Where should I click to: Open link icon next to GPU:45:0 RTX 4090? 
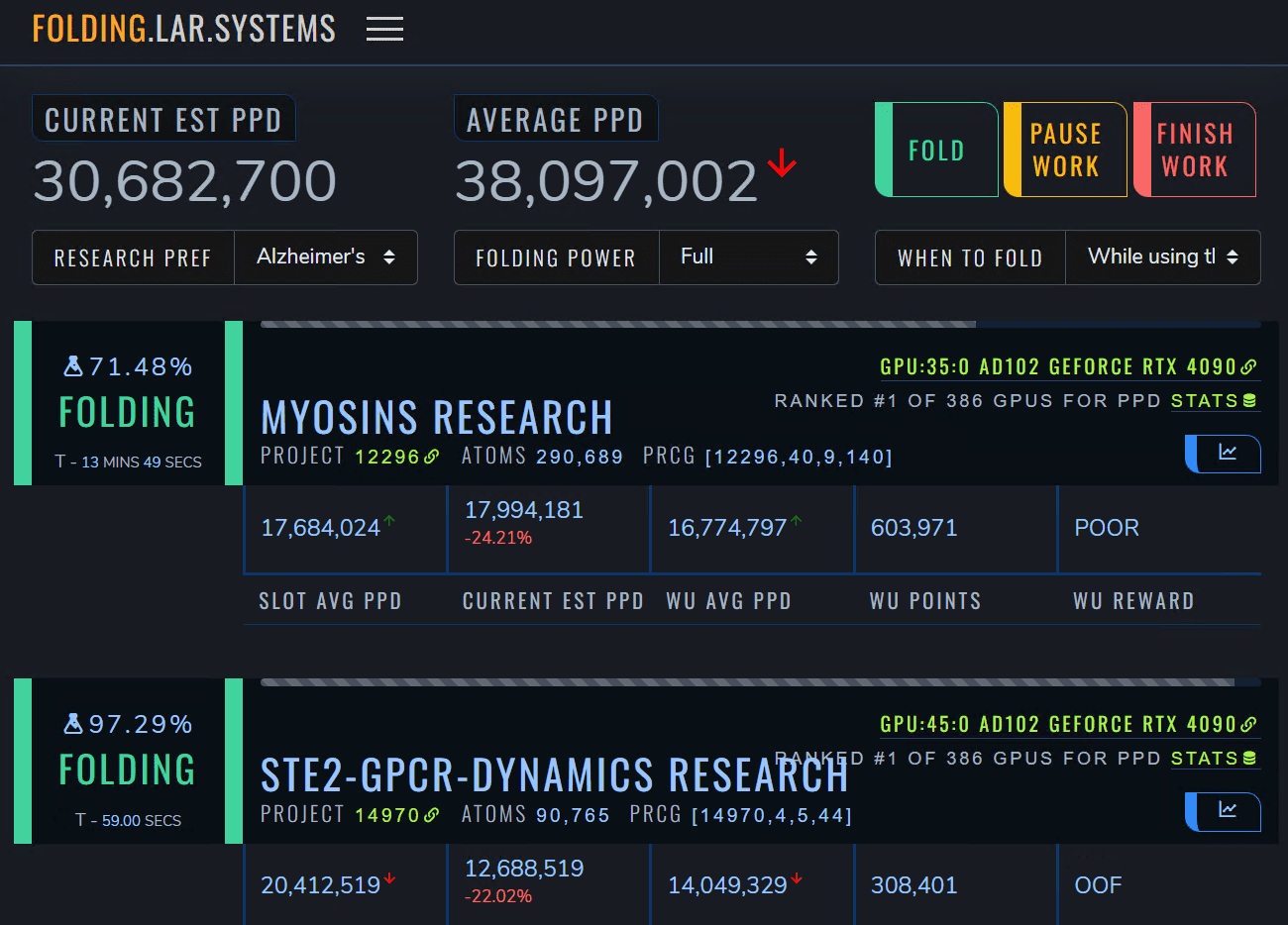click(1249, 725)
